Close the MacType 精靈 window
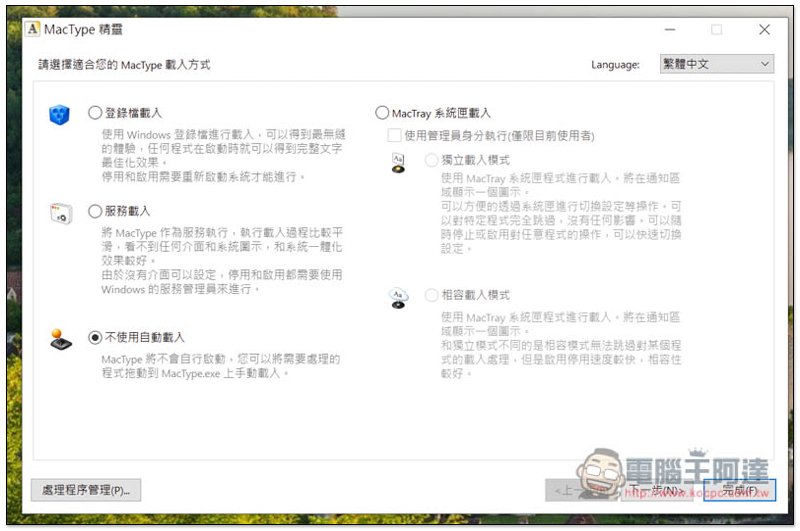The height and width of the screenshot is (531, 800). click(x=764, y=30)
